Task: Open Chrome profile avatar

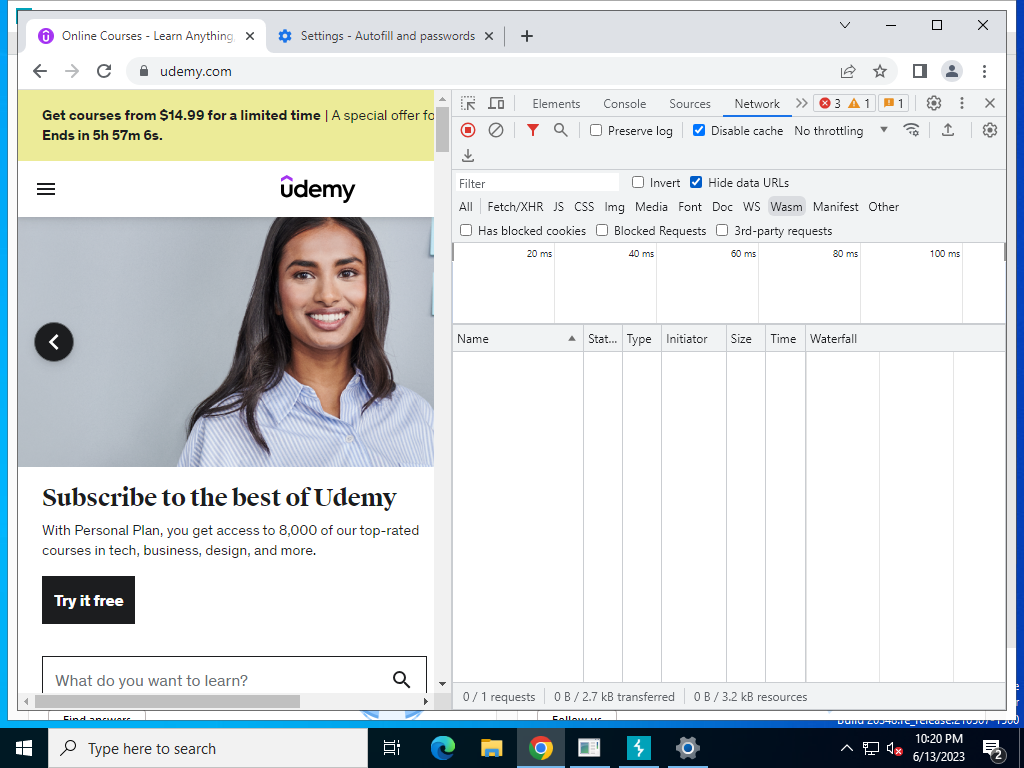Action: point(952,71)
